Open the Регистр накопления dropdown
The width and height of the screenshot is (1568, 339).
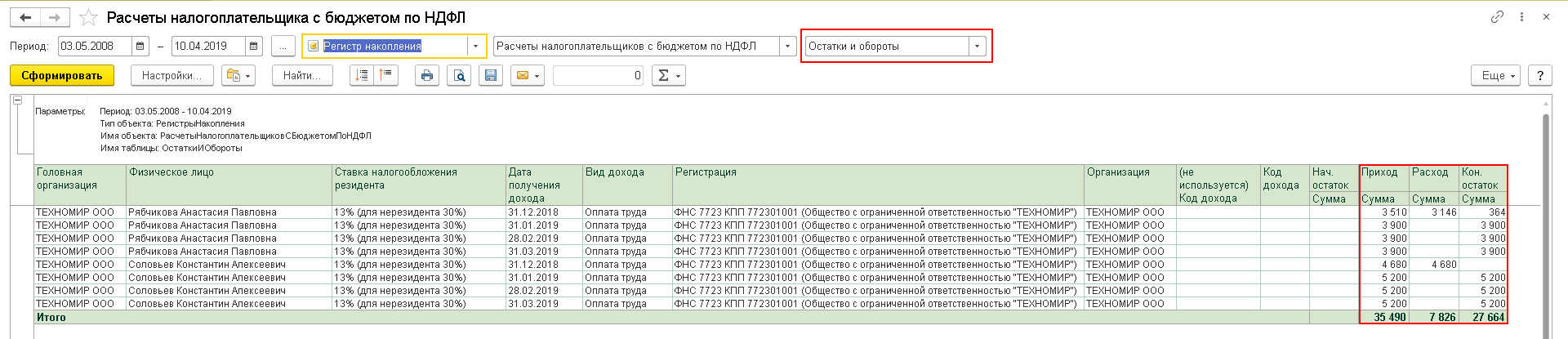475,47
